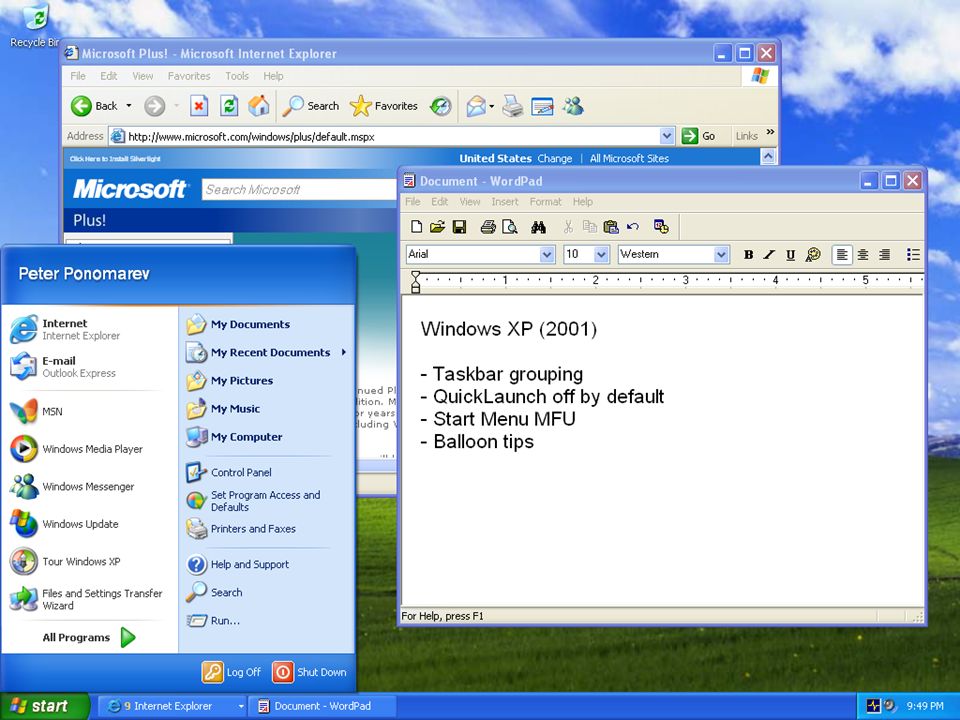Click Run... in Start menu

266,621
